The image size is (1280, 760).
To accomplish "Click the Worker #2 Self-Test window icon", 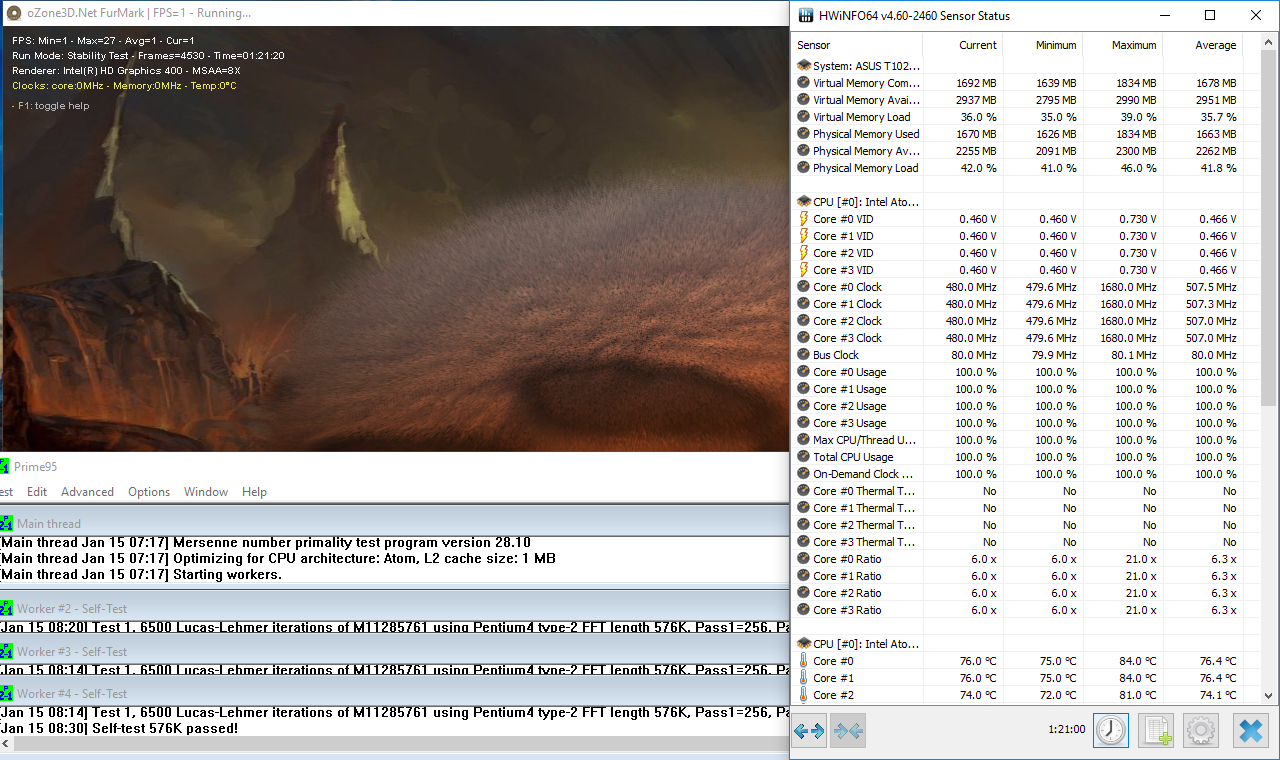I will coord(6,608).
